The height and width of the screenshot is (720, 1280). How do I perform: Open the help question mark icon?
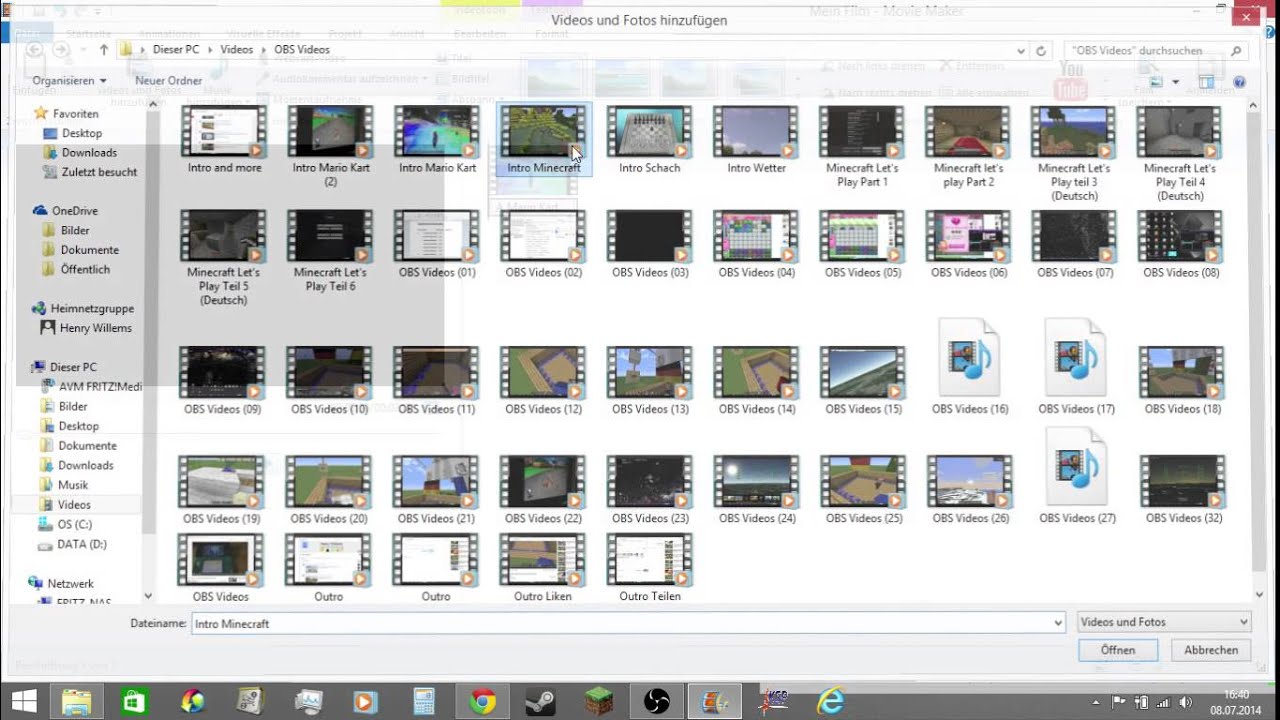[x=1240, y=81]
